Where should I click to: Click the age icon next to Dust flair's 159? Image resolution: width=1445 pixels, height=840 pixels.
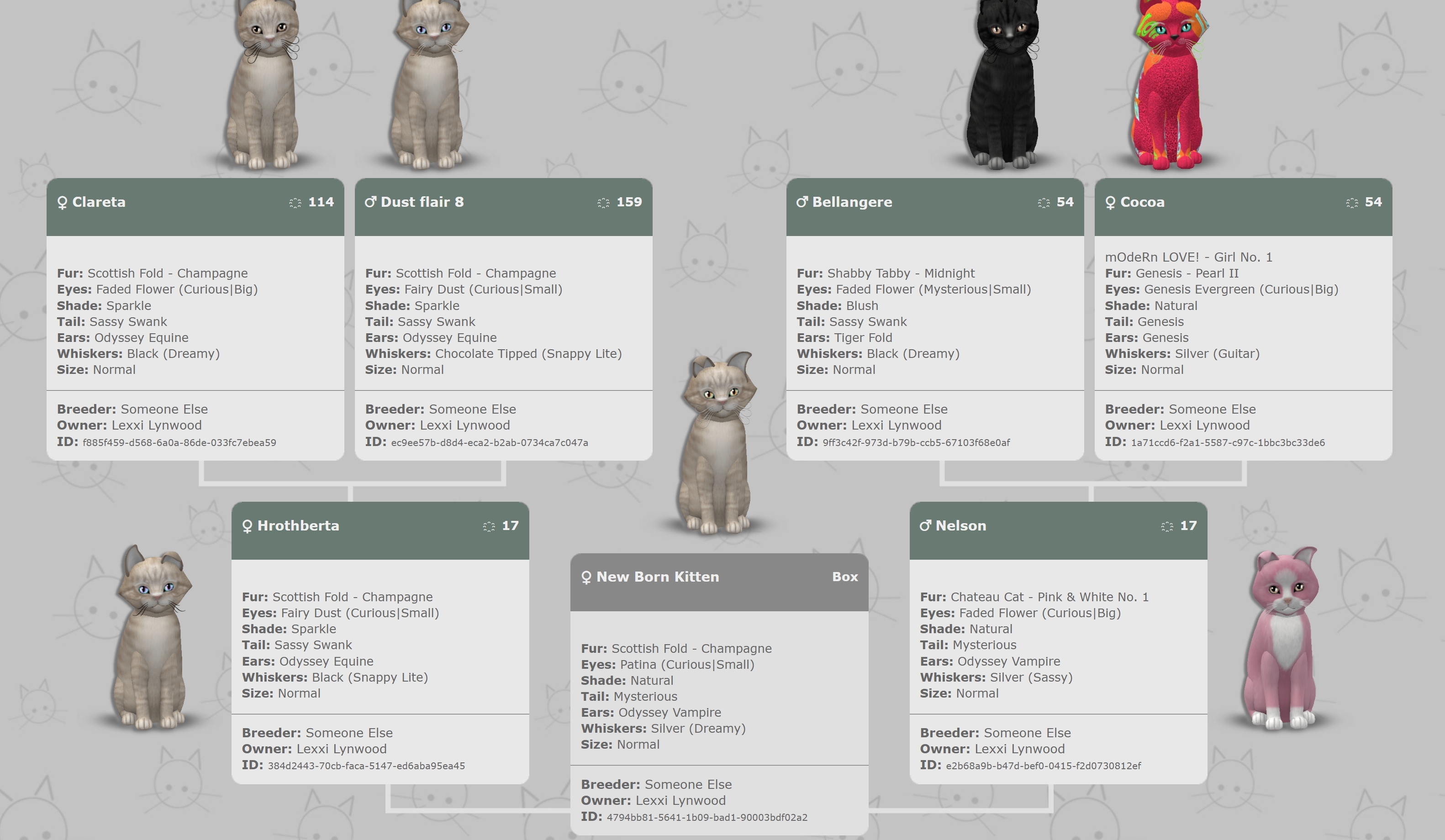[x=603, y=203]
